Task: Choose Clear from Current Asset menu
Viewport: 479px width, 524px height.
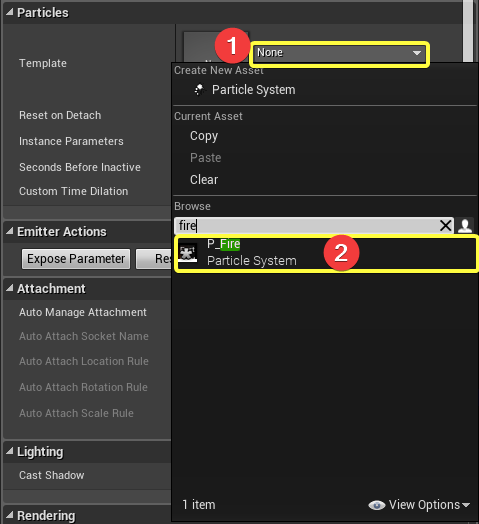Action: [204, 179]
